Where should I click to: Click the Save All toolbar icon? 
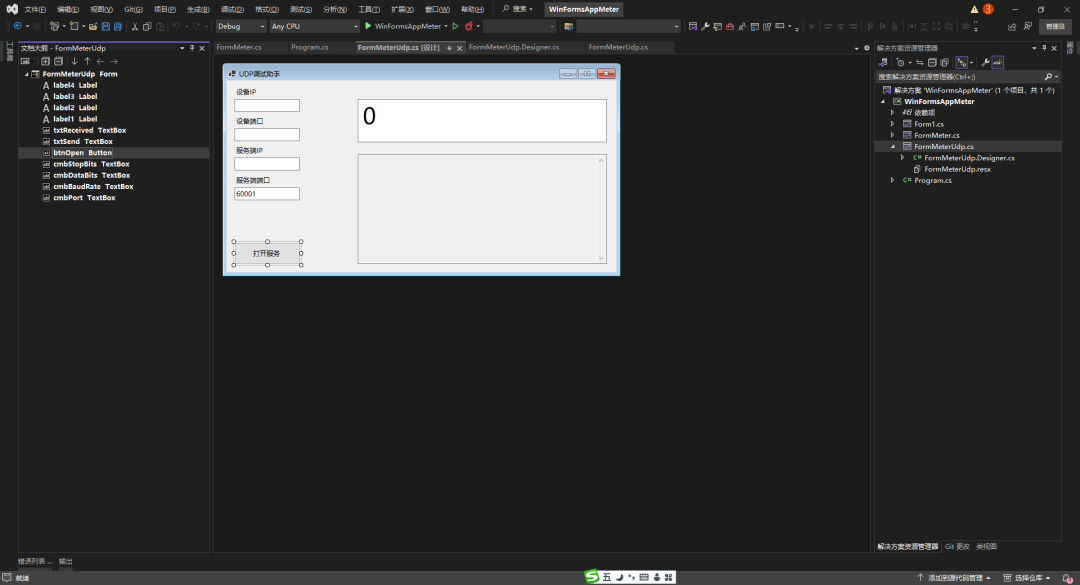(119, 26)
